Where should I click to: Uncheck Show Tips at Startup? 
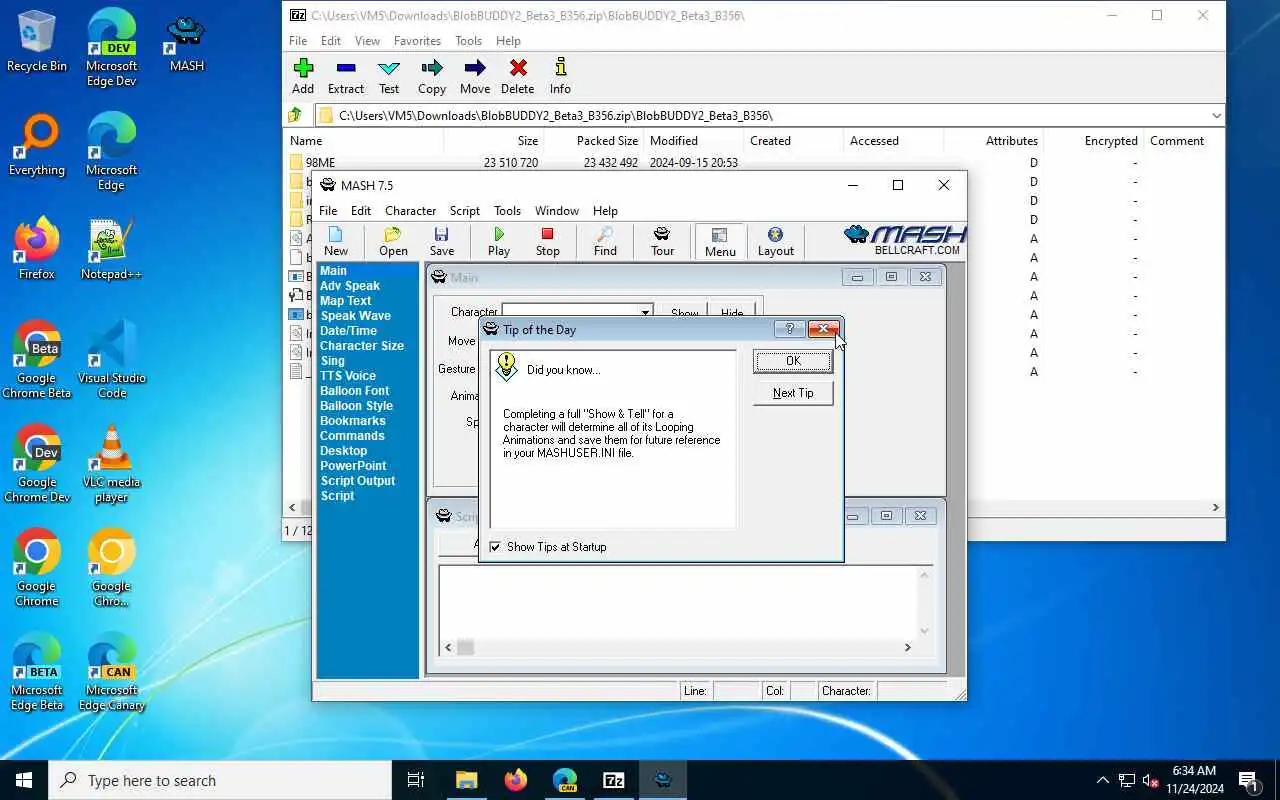click(x=495, y=547)
